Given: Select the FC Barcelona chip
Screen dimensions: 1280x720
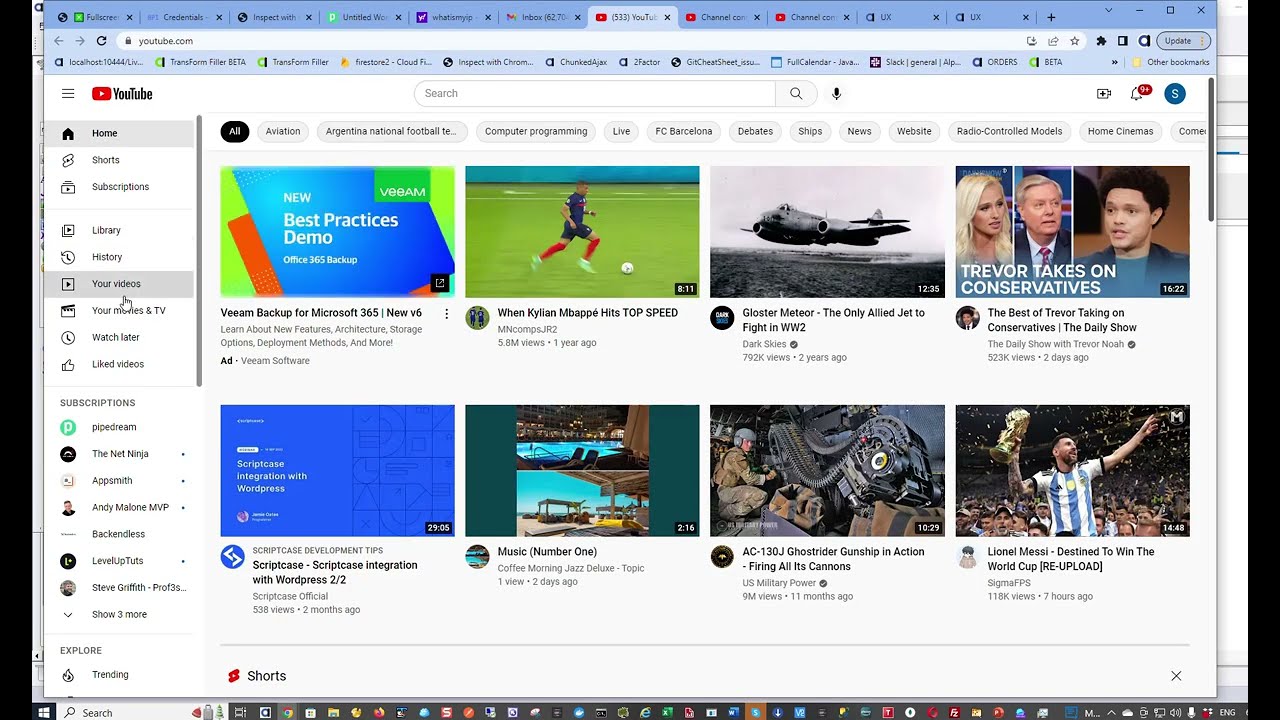Looking at the screenshot, I should 684,131.
